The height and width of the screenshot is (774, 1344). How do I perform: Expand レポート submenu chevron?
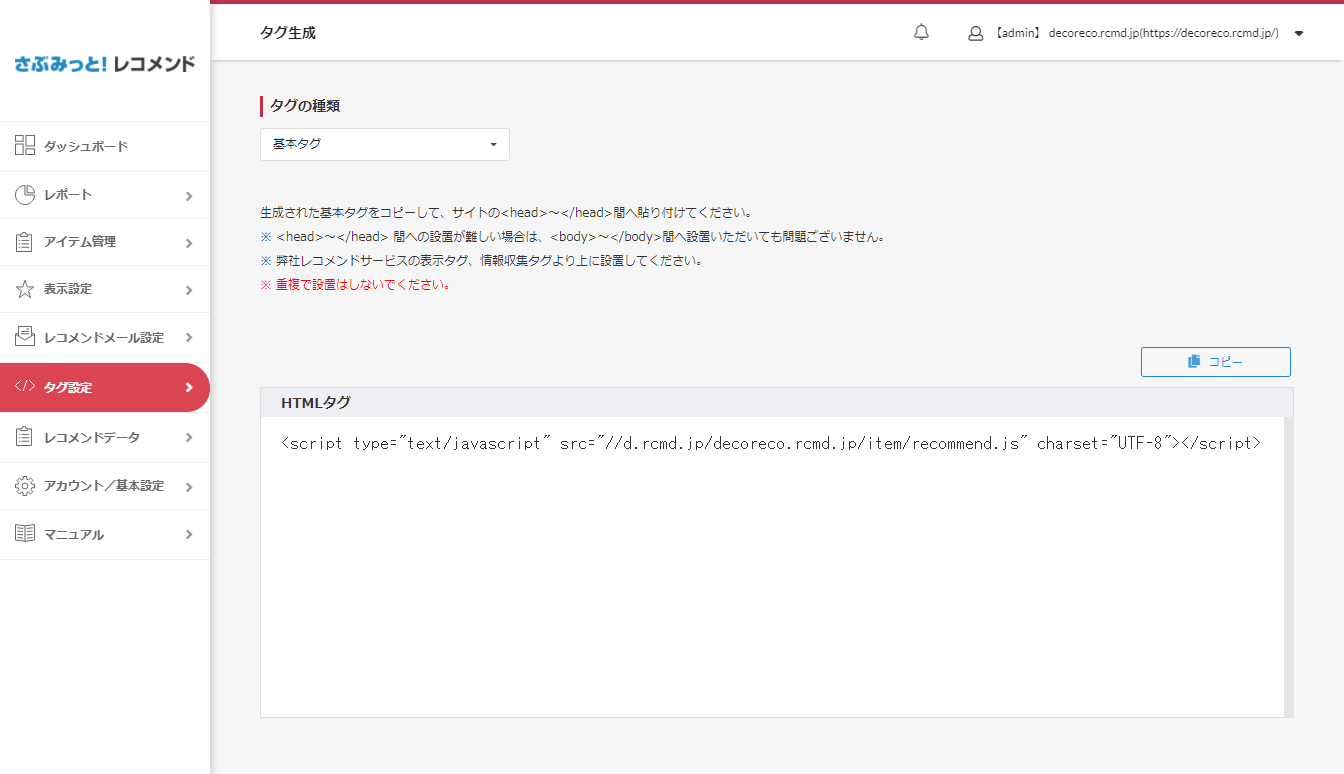(x=189, y=196)
